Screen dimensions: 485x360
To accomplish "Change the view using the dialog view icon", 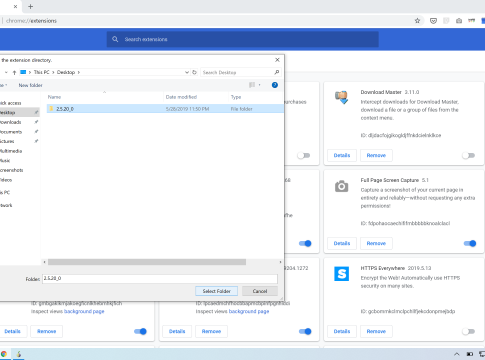I will 252,85.
